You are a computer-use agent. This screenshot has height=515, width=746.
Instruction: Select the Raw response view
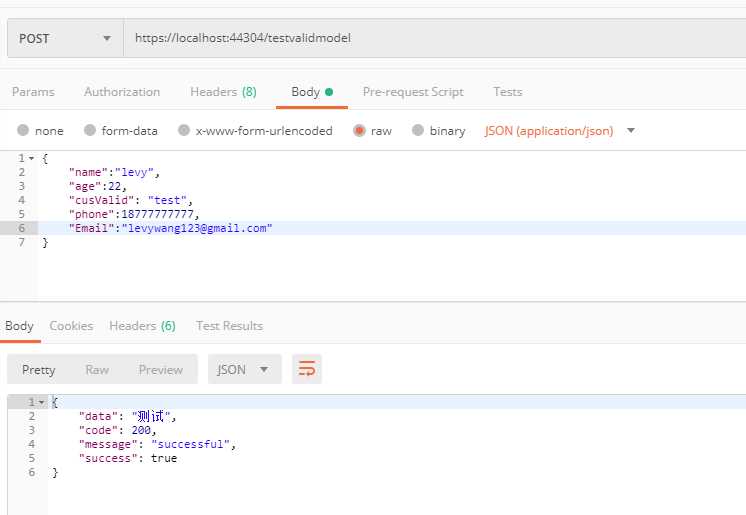[x=97, y=370]
